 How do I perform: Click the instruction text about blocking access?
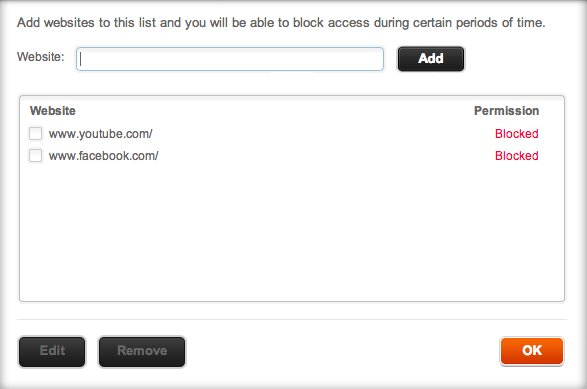coord(281,23)
